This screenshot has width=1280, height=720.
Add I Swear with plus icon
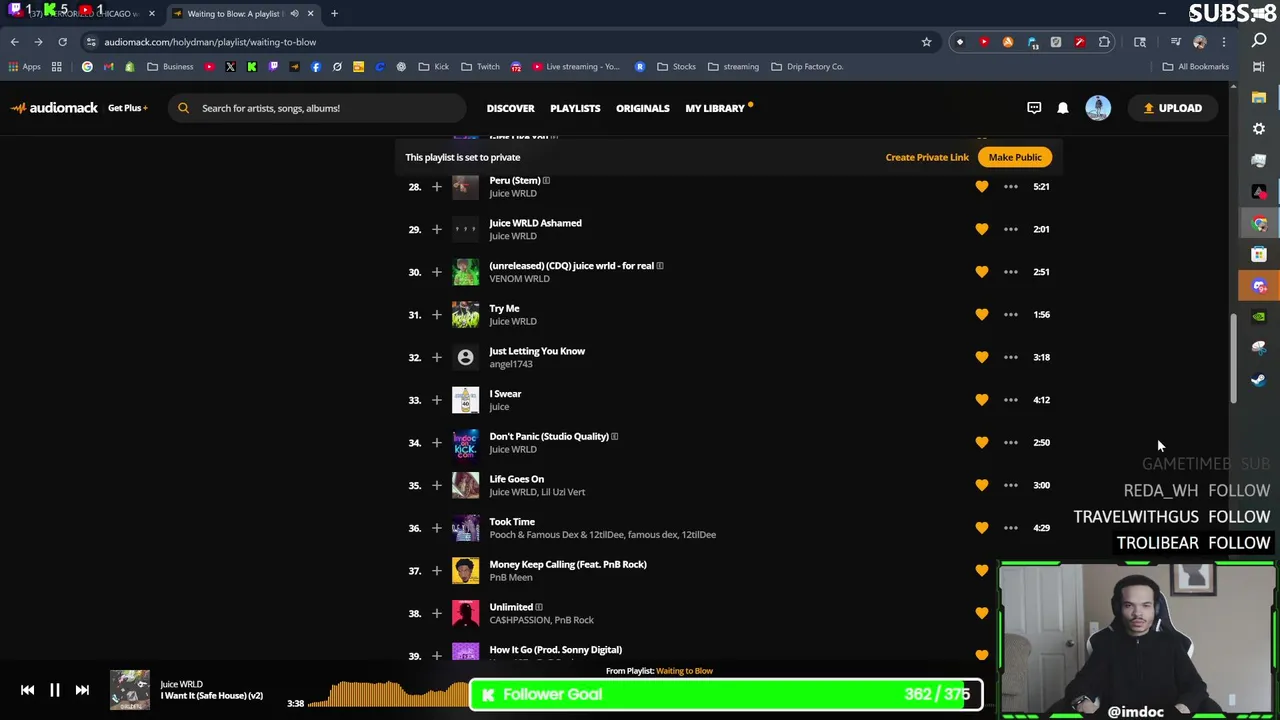pos(436,400)
